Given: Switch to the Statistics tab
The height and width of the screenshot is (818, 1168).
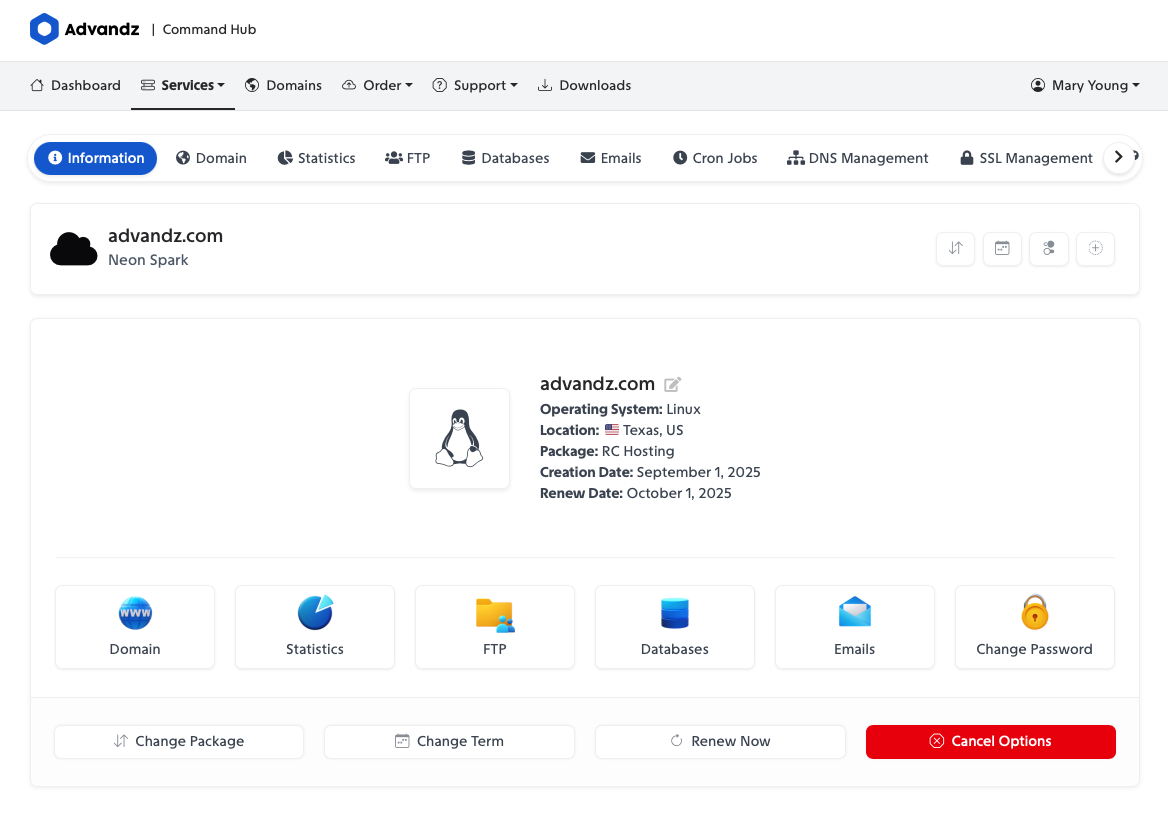Looking at the screenshot, I should 316,158.
